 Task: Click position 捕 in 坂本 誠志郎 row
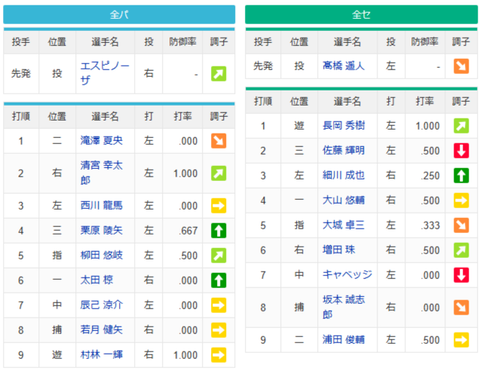click(x=299, y=307)
